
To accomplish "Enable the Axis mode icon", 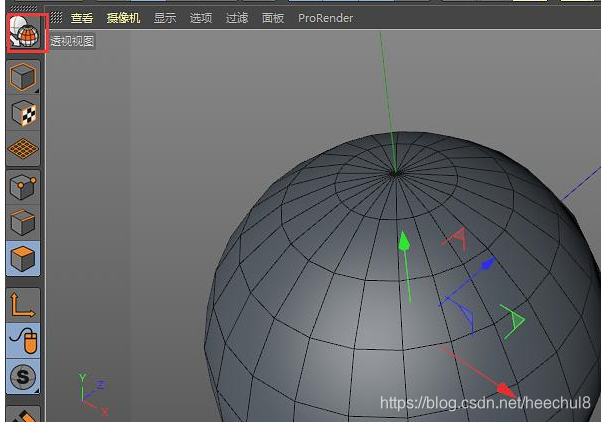I will click(23, 305).
